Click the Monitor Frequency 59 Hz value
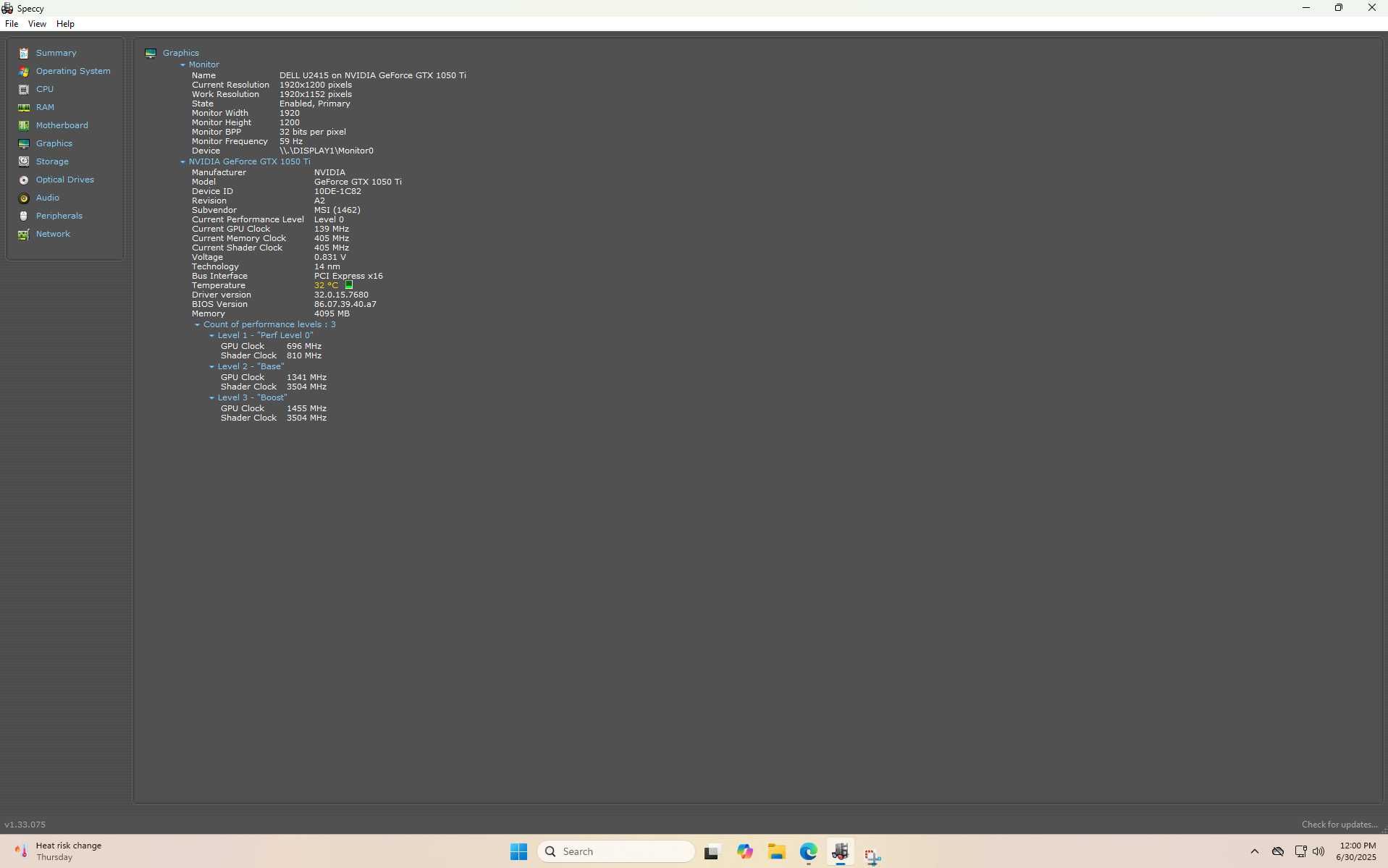The height and width of the screenshot is (868, 1388). pos(291,141)
